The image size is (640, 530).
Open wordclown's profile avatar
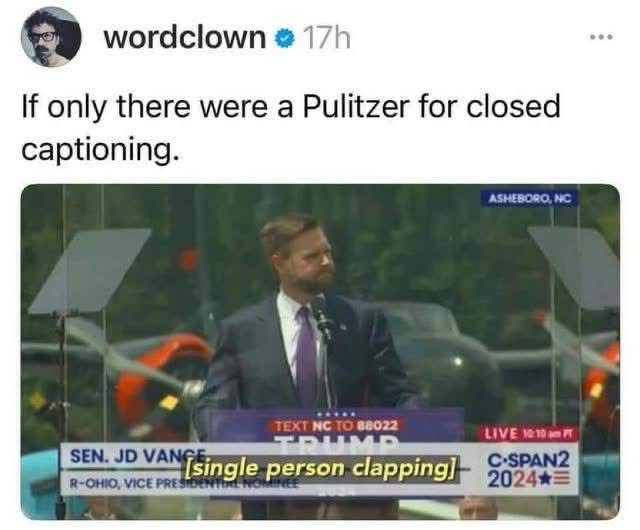tap(51, 37)
